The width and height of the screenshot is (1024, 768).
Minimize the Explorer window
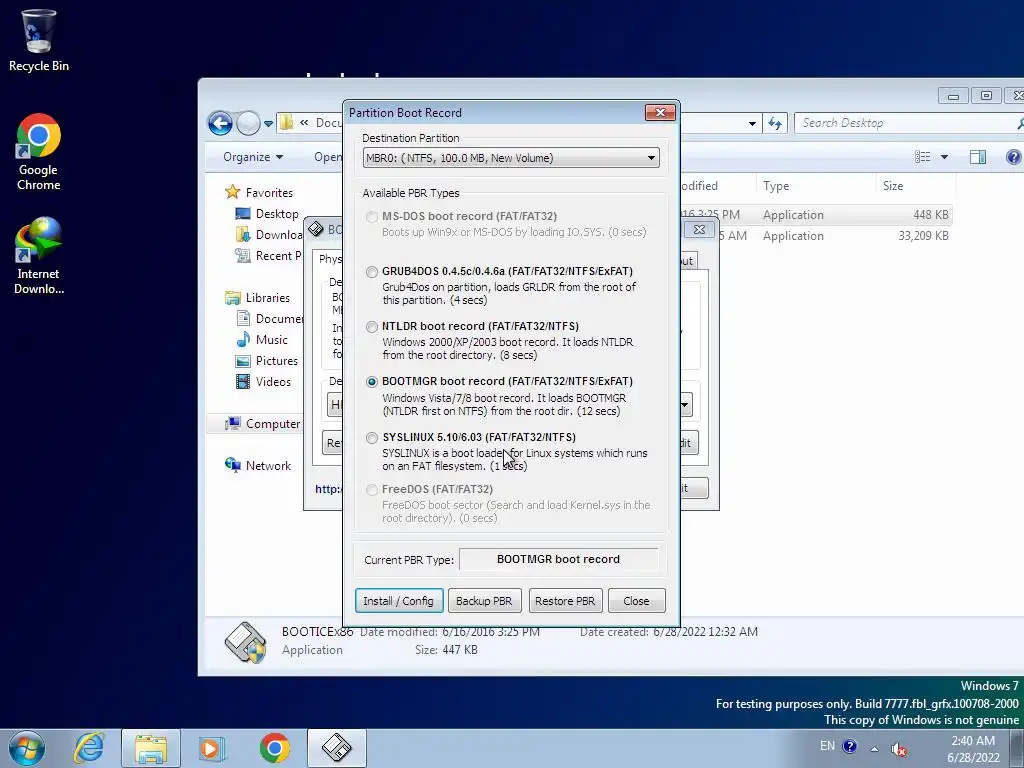tap(953, 96)
